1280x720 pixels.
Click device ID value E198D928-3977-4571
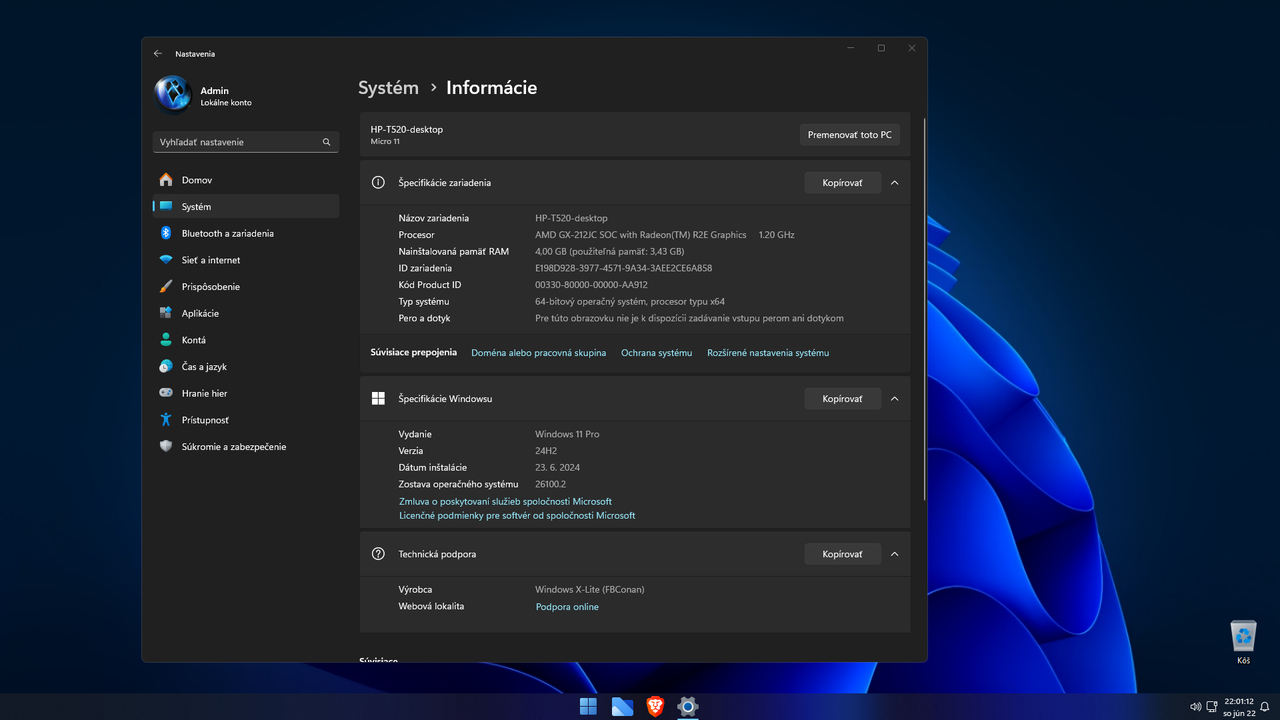tap(623, 268)
